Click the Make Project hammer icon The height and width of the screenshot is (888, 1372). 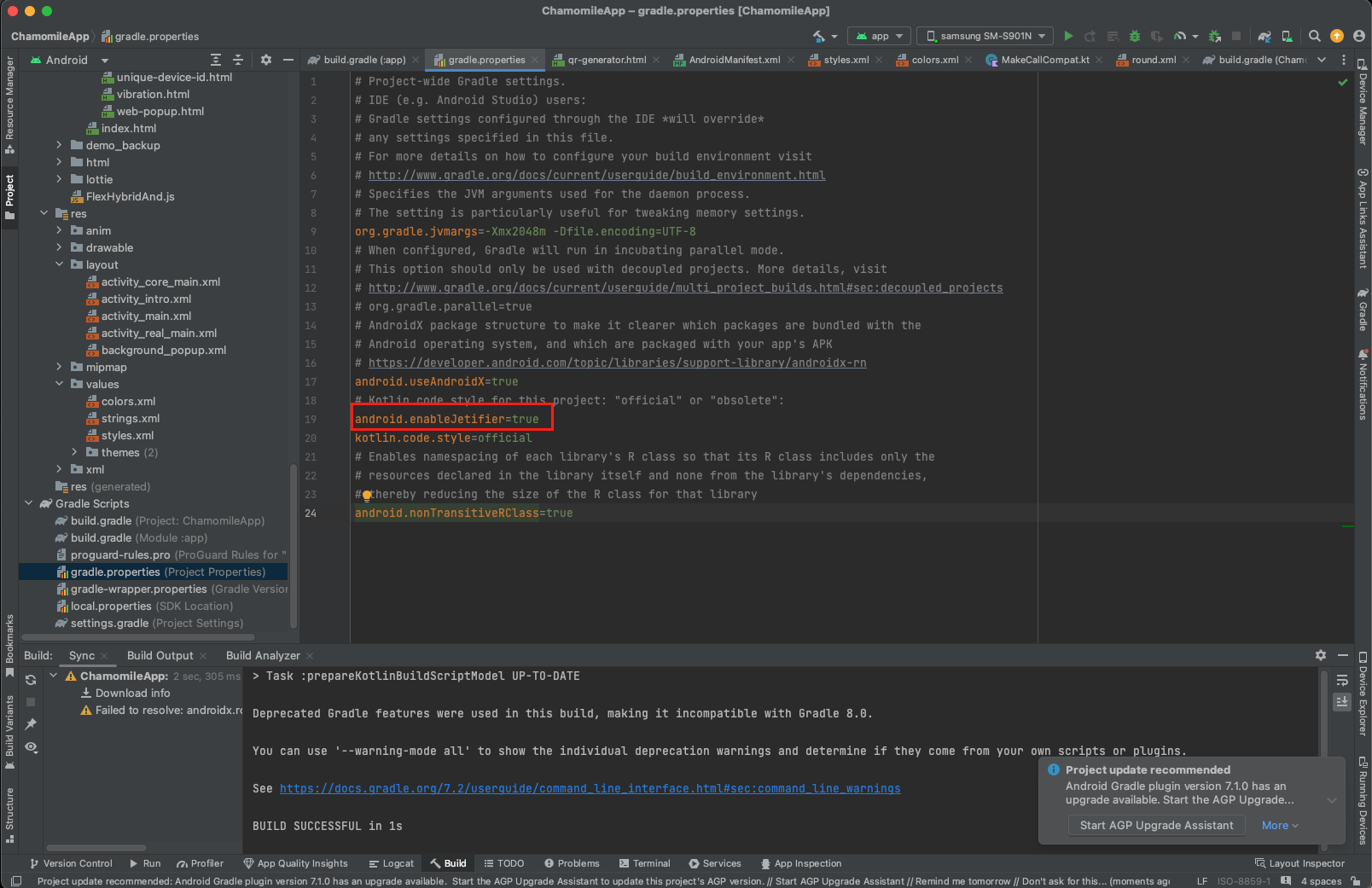(819, 36)
